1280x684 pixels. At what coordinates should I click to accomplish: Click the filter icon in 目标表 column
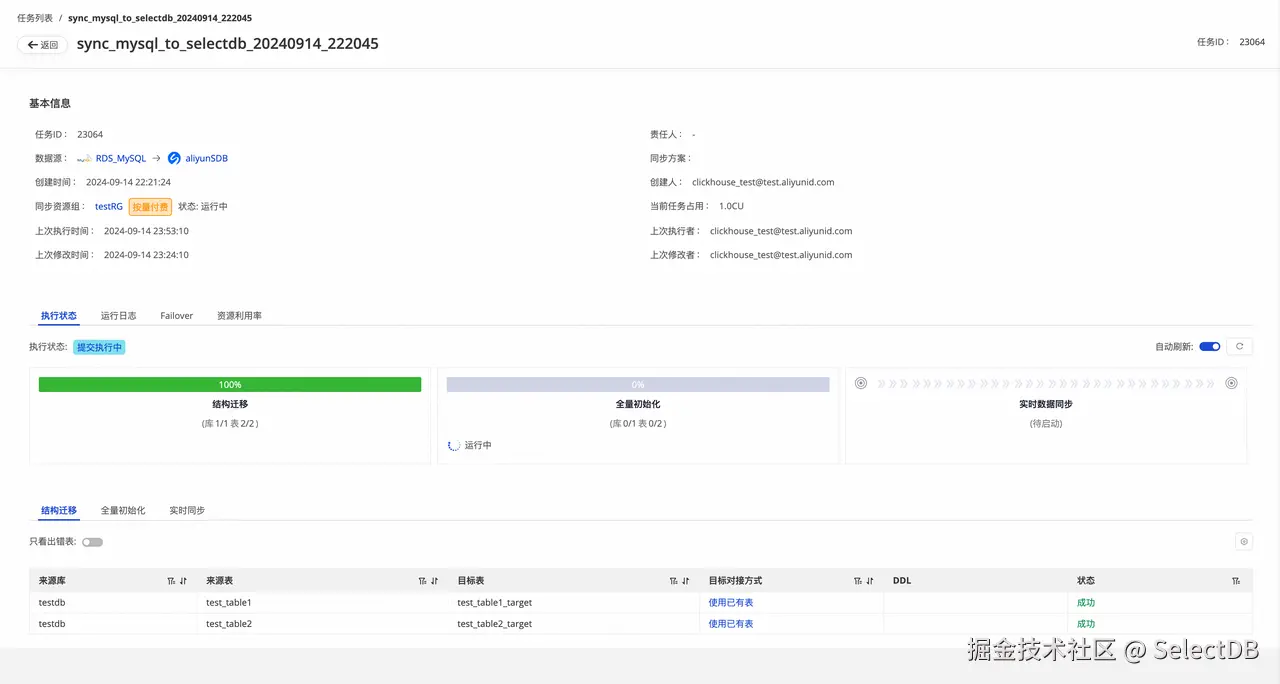click(x=673, y=581)
